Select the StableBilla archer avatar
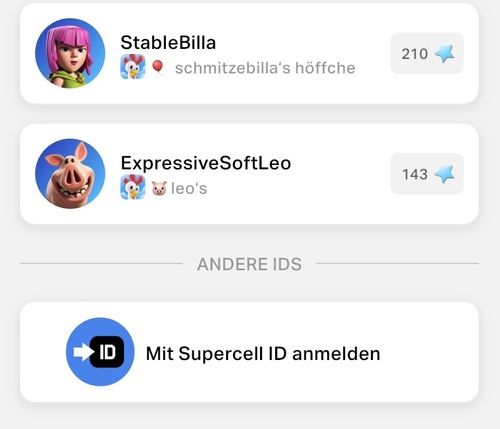Image resolution: width=500 pixels, height=429 pixels. coord(70,53)
